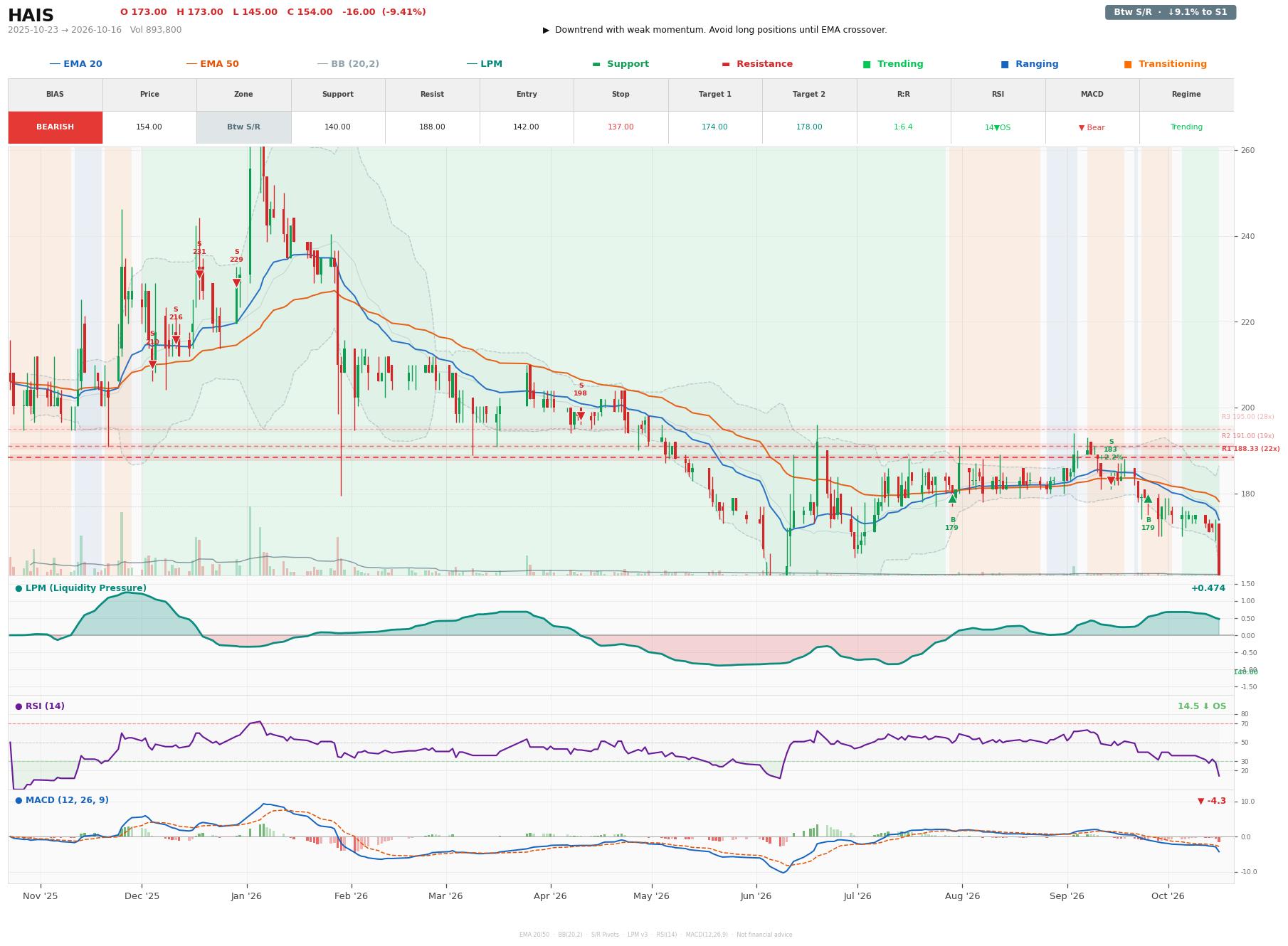This screenshot has width=1288, height=946.
Task: Click the RSI cell showing 14 OS
Action: [x=998, y=127]
